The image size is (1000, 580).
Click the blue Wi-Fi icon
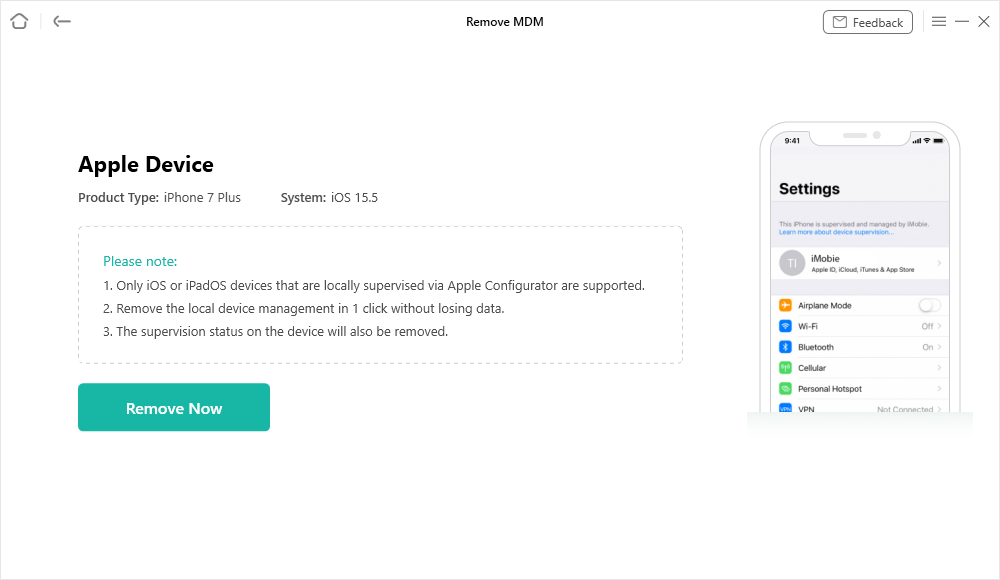(x=786, y=326)
